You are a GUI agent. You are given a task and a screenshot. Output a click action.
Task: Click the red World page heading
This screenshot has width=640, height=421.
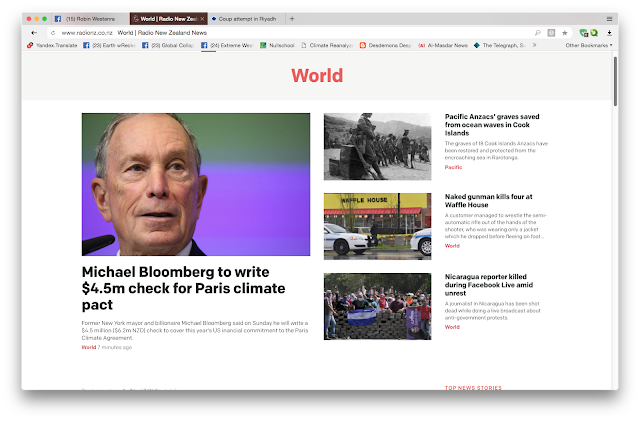coord(317,76)
